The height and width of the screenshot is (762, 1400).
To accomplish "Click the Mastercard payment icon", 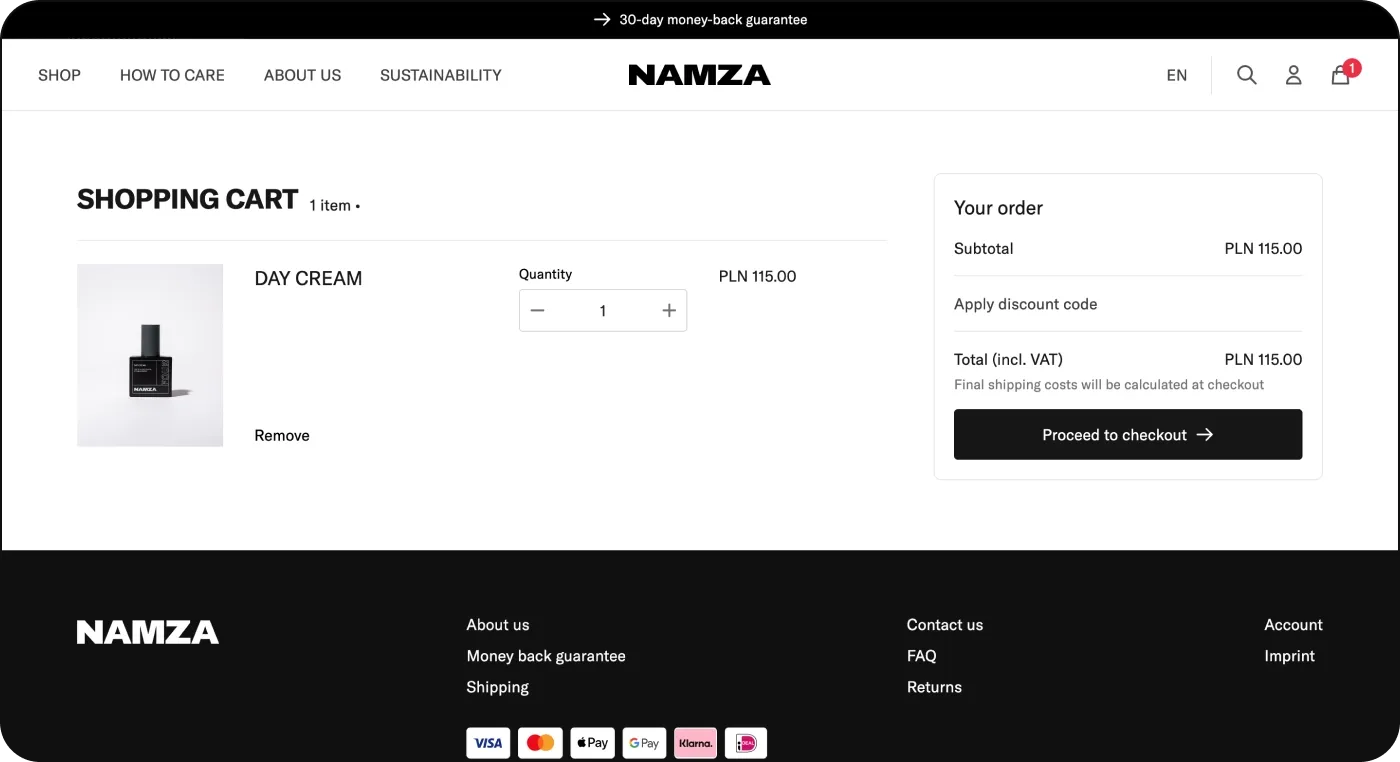I will click(540, 742).
